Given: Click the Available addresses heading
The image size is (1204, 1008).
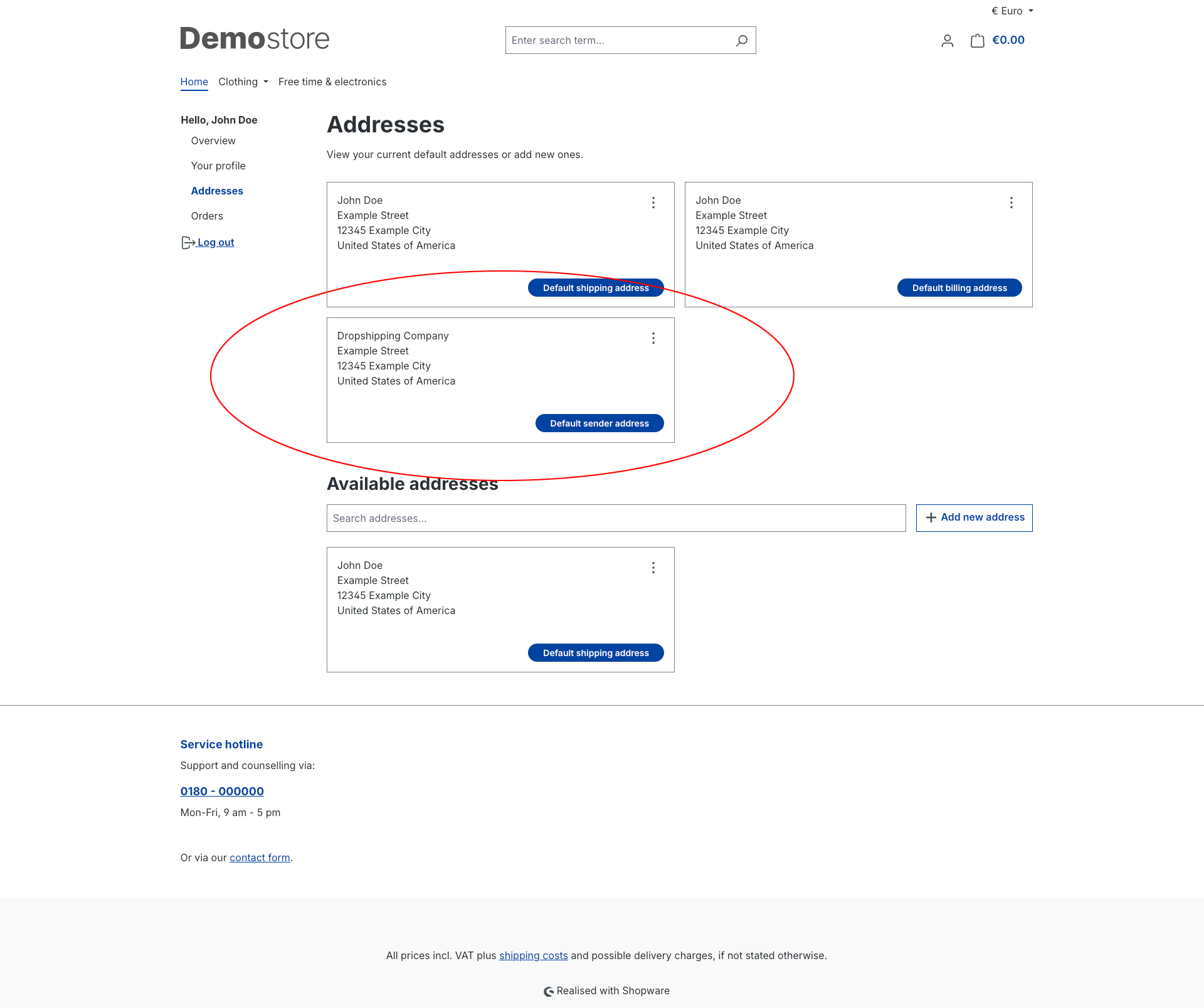Looking at the screenshot, I should [413, 484].
